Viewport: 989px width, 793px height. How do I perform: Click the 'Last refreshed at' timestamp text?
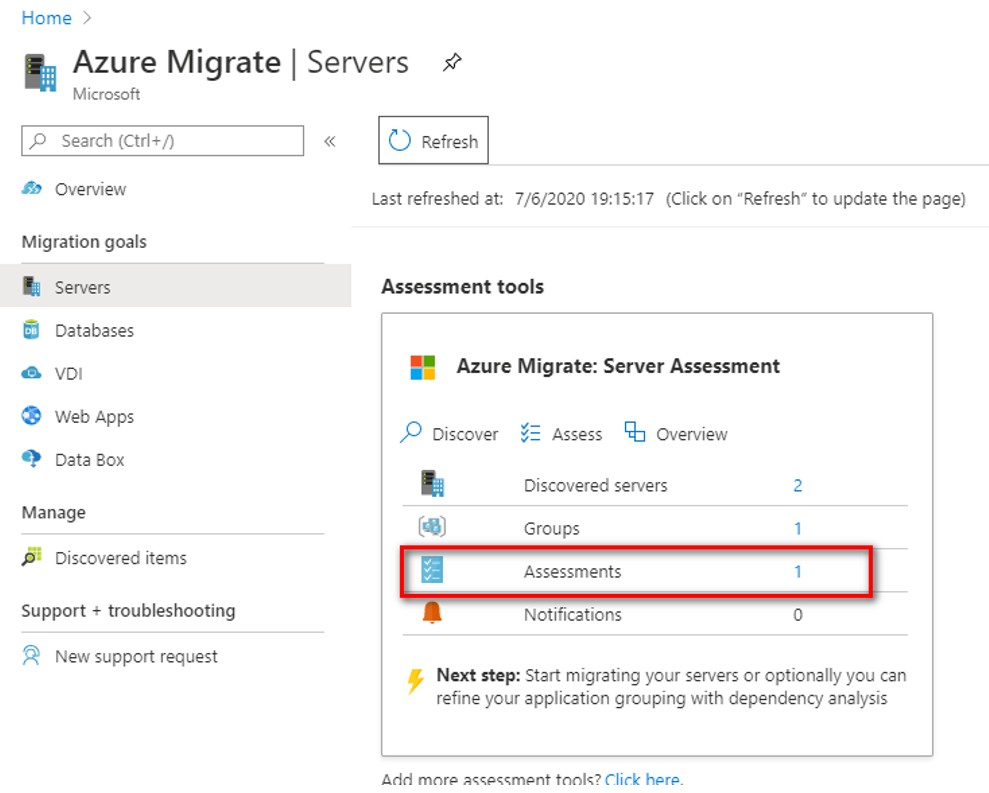pyautogui.click(x=512, y=199)
